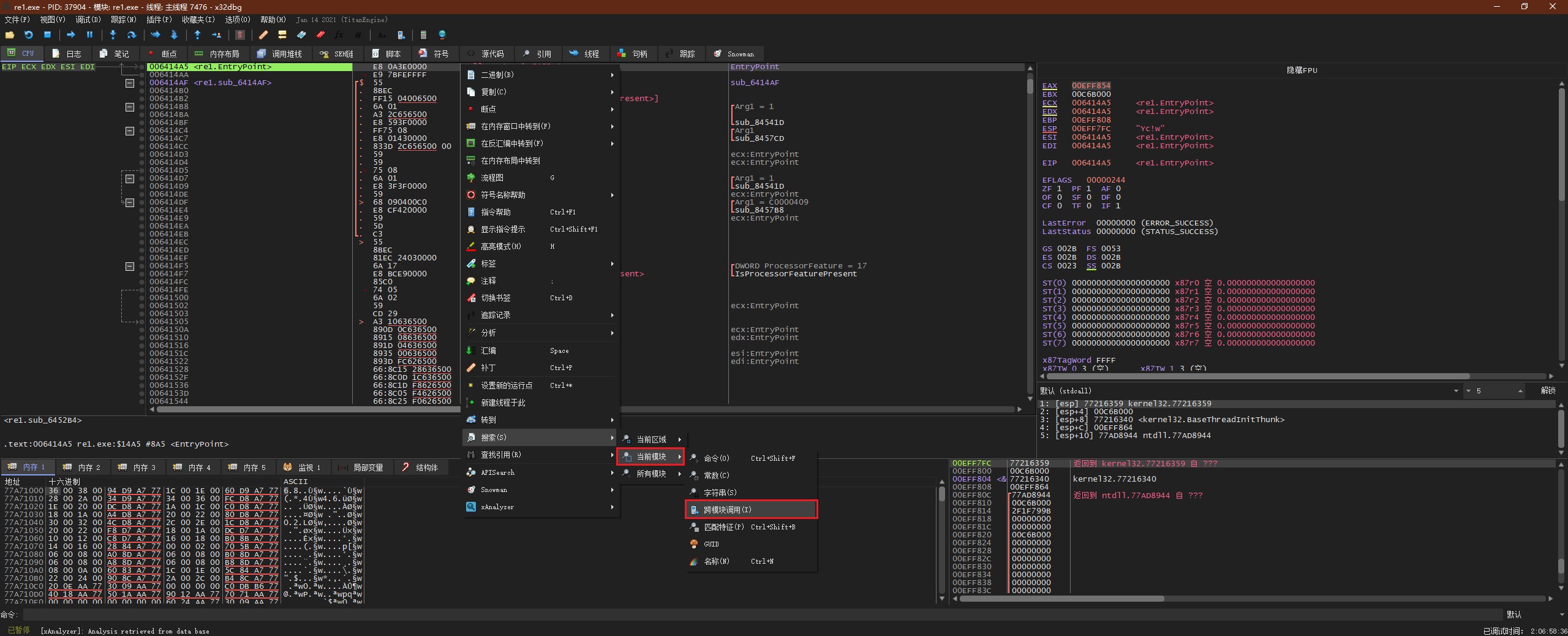Click the 解锁 button in arguments panel
The height and width of the screenshot is (636, 1568).
point(1548,391)
